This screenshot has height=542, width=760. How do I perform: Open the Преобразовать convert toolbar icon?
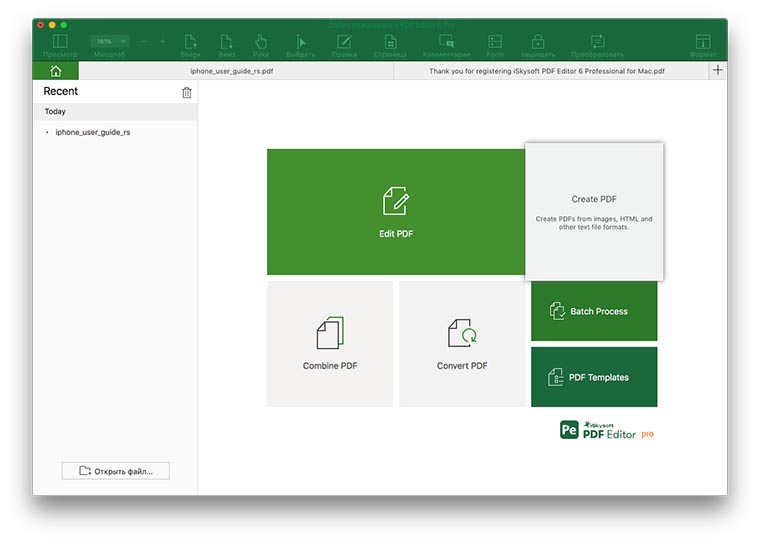[597, 43]
